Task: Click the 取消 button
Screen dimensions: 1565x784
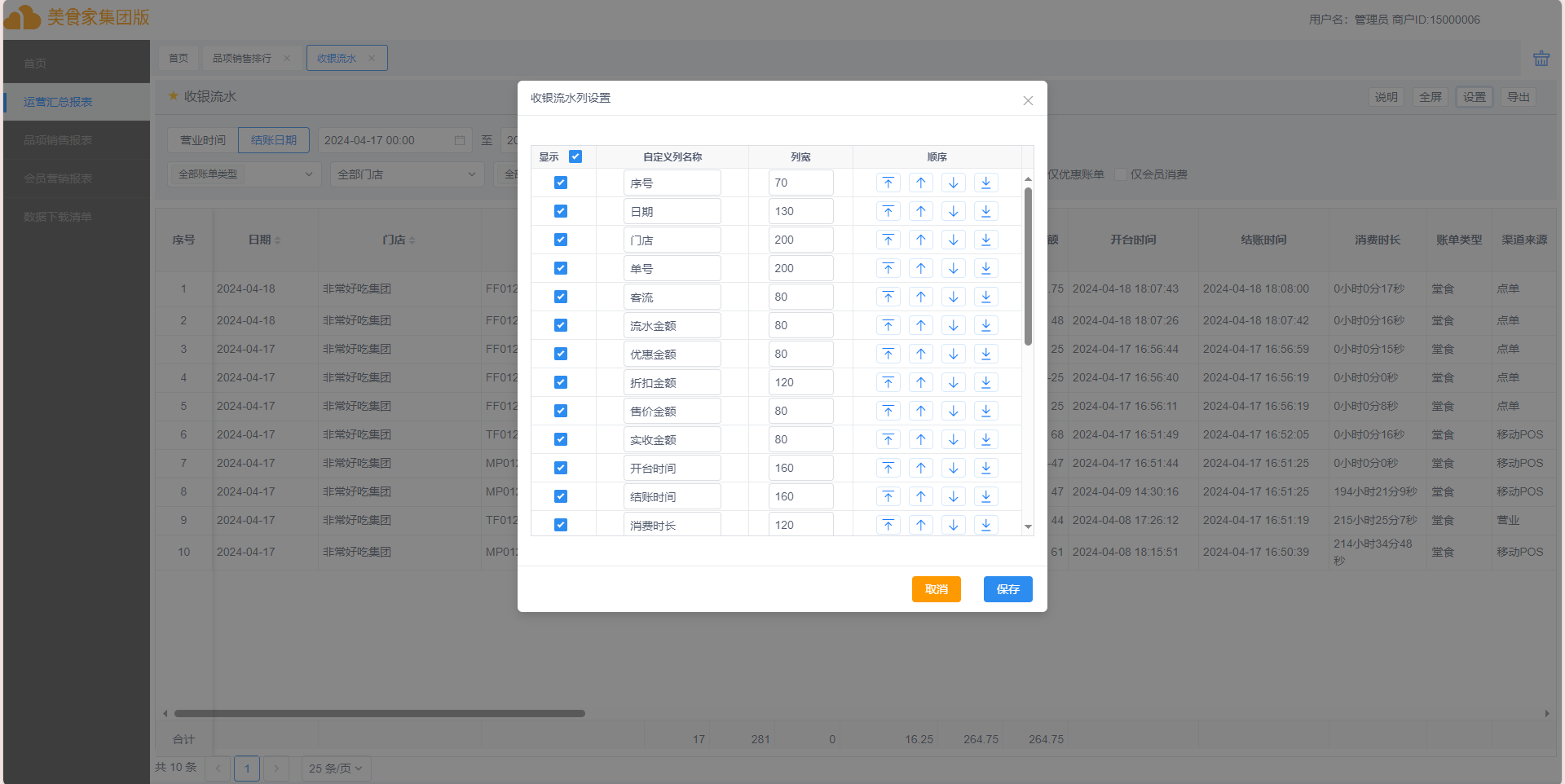Action: pyautogui.click(x=936, y=589)
